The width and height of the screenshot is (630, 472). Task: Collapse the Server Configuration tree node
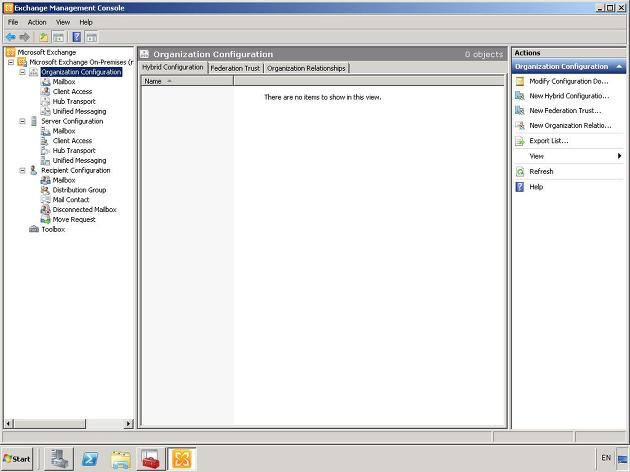[x=22, y=121]
